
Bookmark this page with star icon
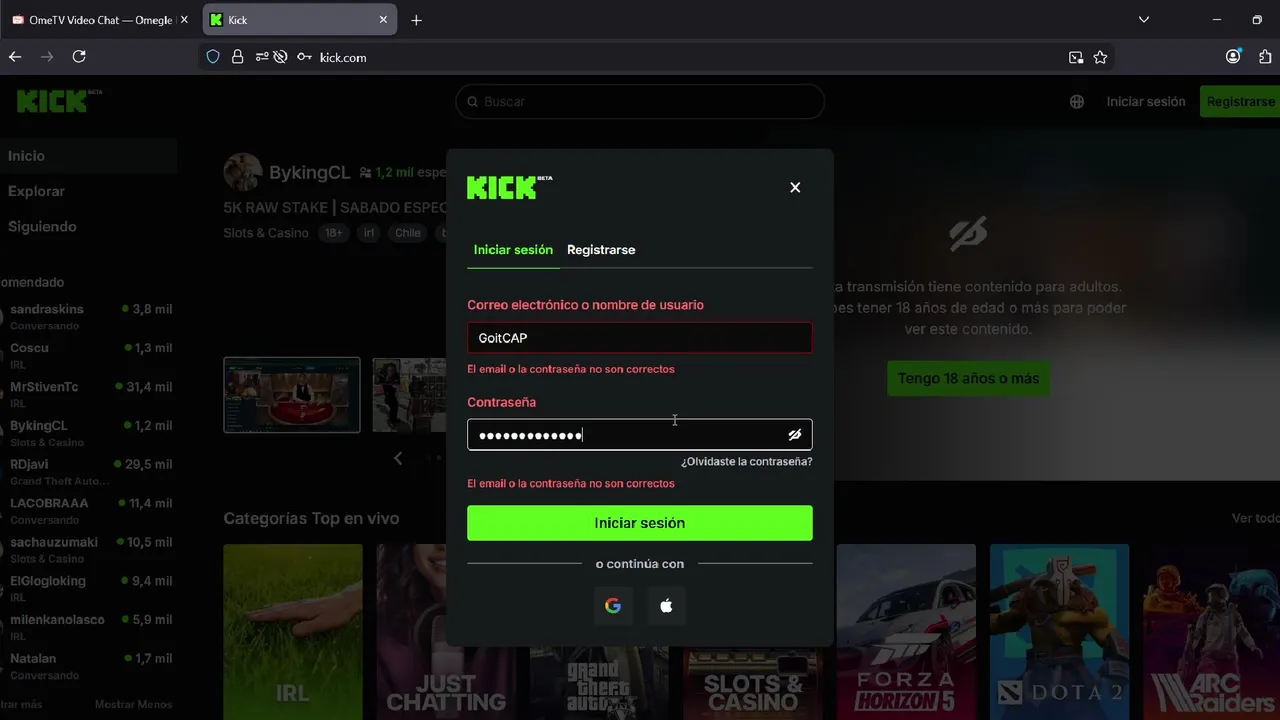pyautogui.click(x=1100, y=57)
